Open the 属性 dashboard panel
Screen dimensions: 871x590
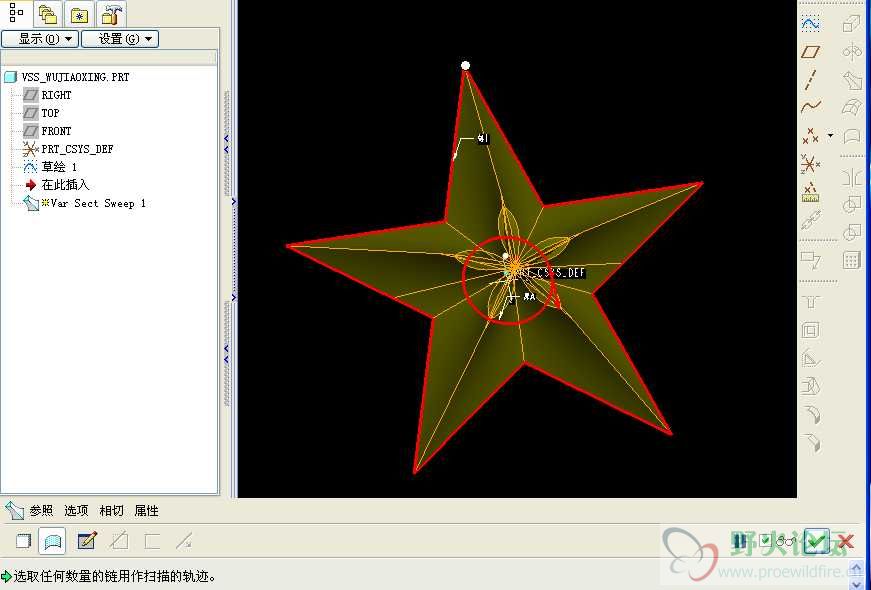[147, 511]
